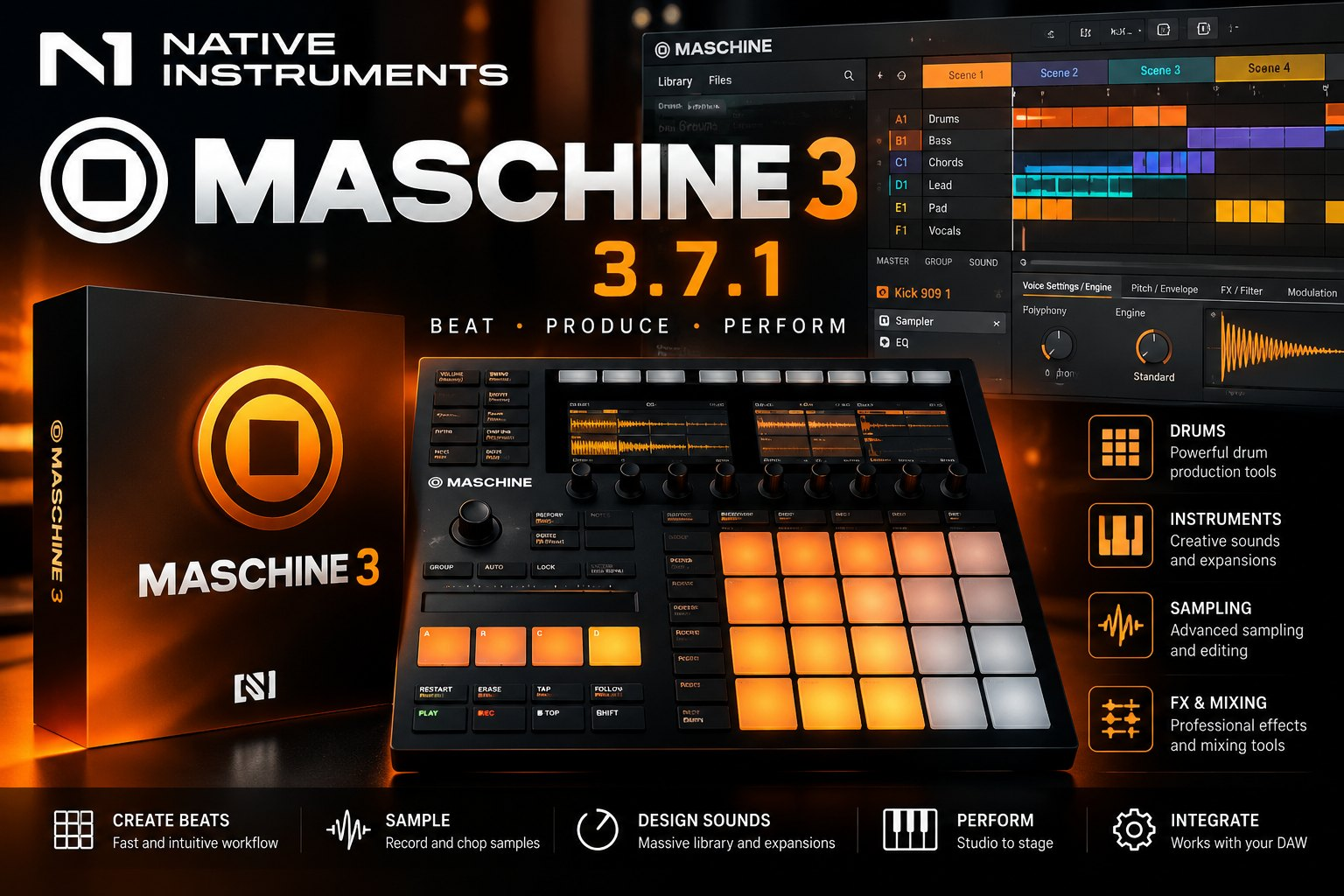Click the TAP button on the controller

point(556,692)
